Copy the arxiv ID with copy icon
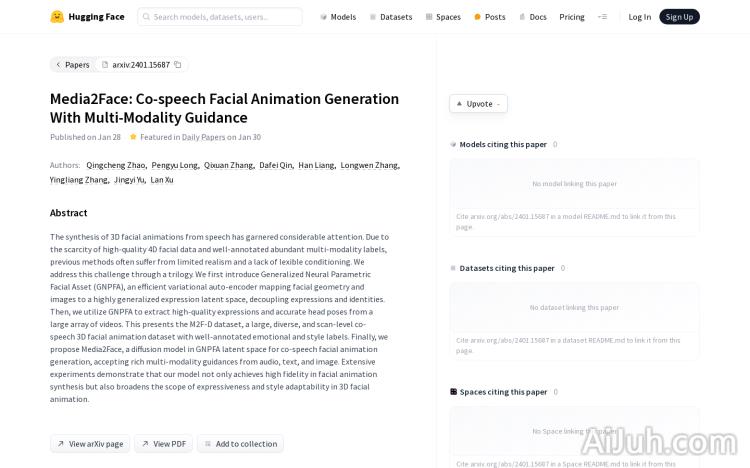 (x=178, y=65)
